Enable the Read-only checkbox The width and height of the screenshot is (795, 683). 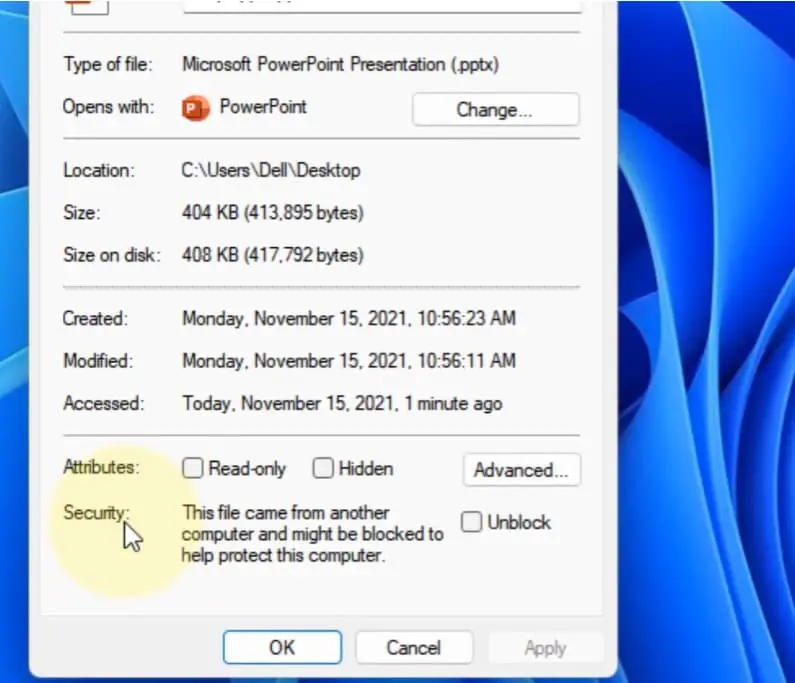pyautogui.click(x=193, y=468)
